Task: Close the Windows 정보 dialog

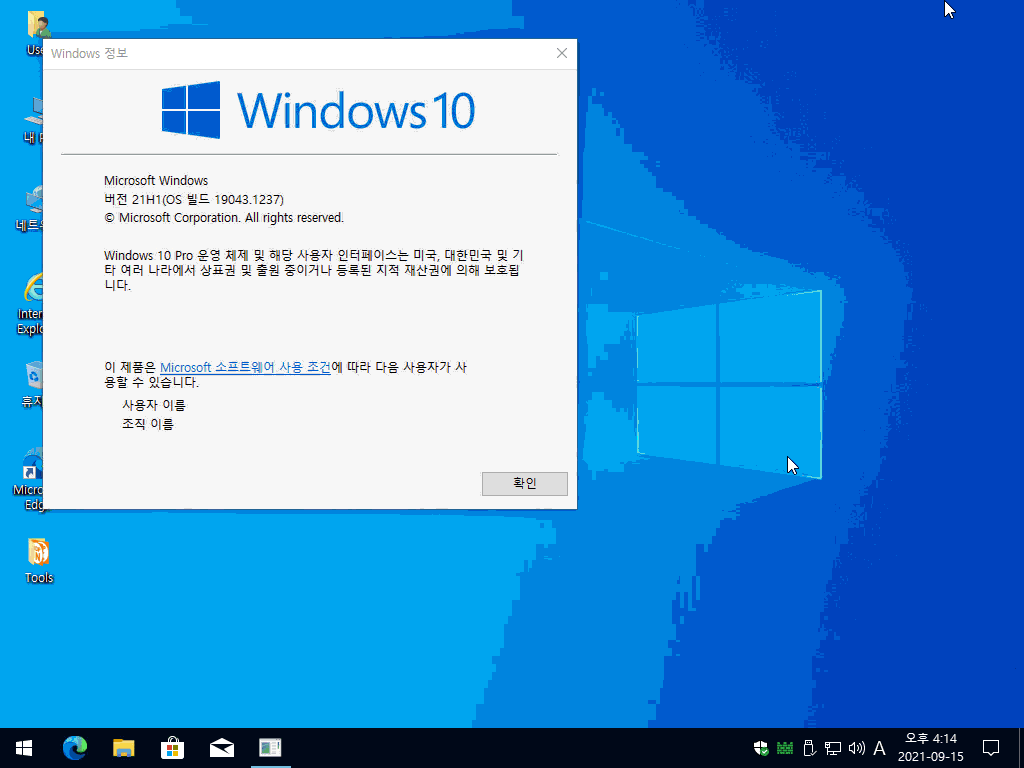Action: point(562,53)
